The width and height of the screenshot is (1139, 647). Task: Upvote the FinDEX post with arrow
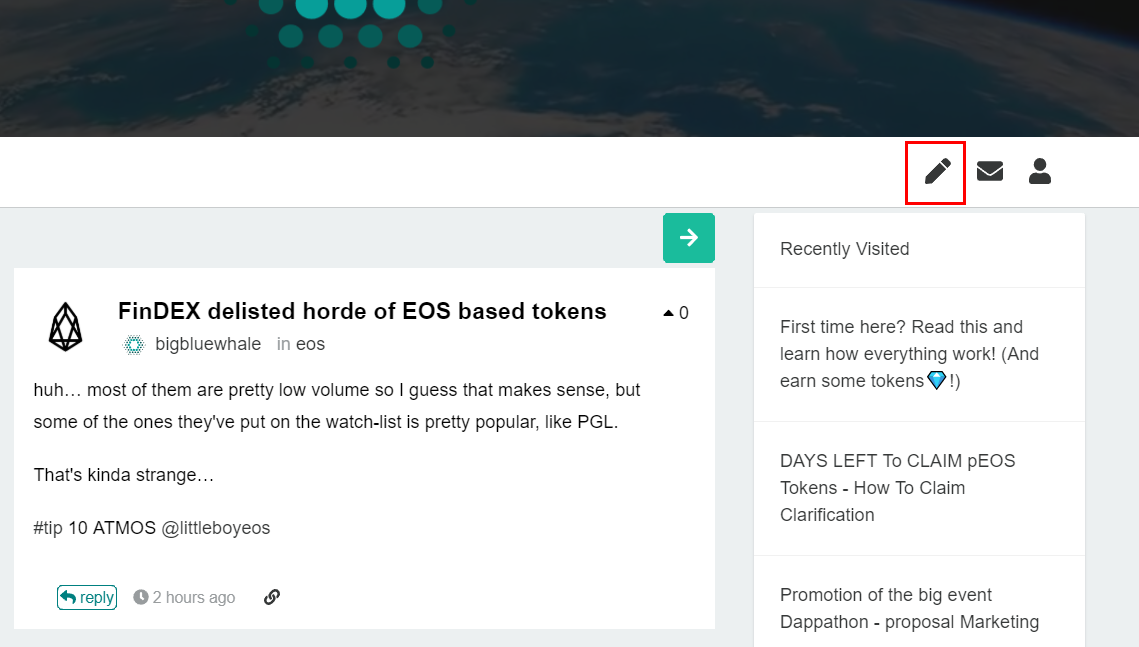[668, 313]
